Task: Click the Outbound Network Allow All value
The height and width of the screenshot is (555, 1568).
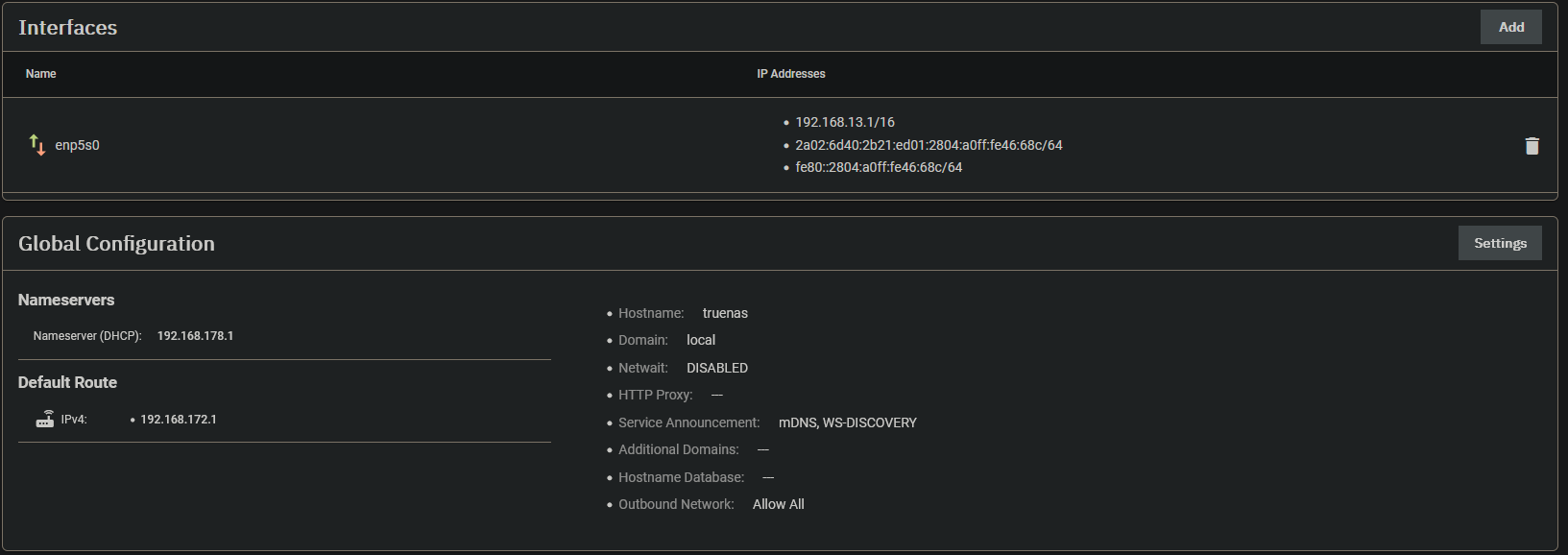Action: 778,504
